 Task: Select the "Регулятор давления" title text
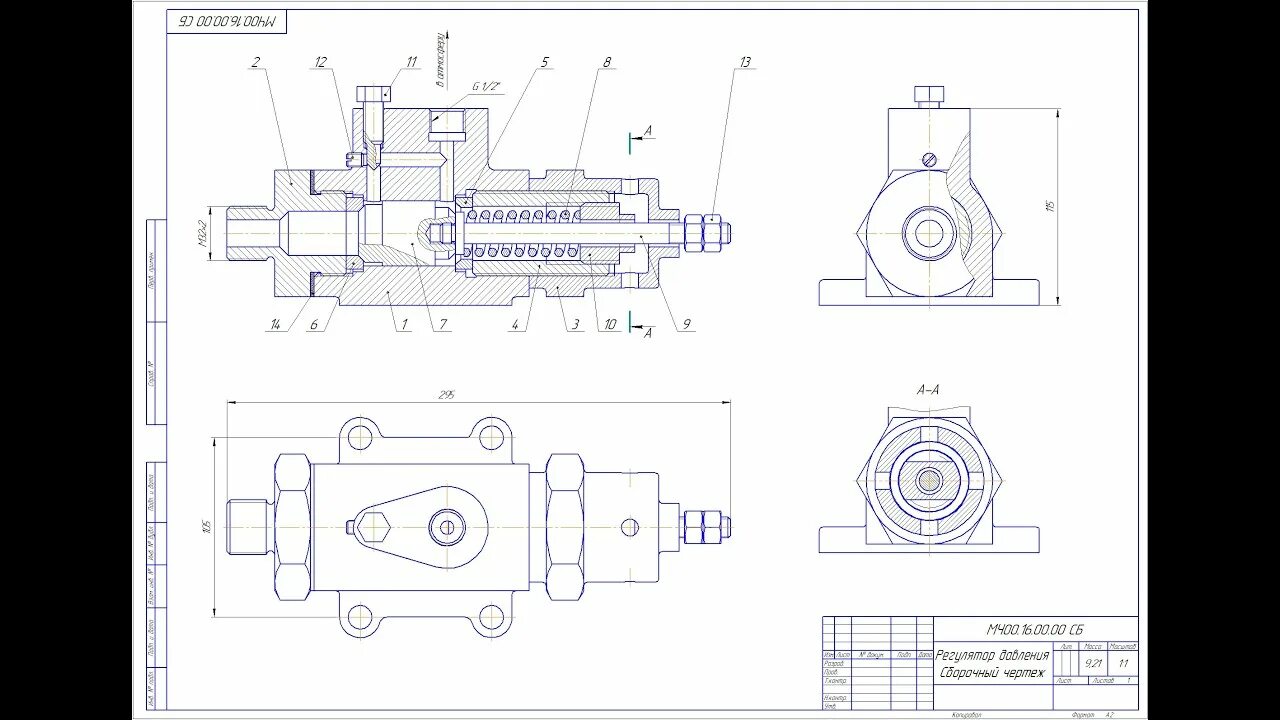(992, 656)
